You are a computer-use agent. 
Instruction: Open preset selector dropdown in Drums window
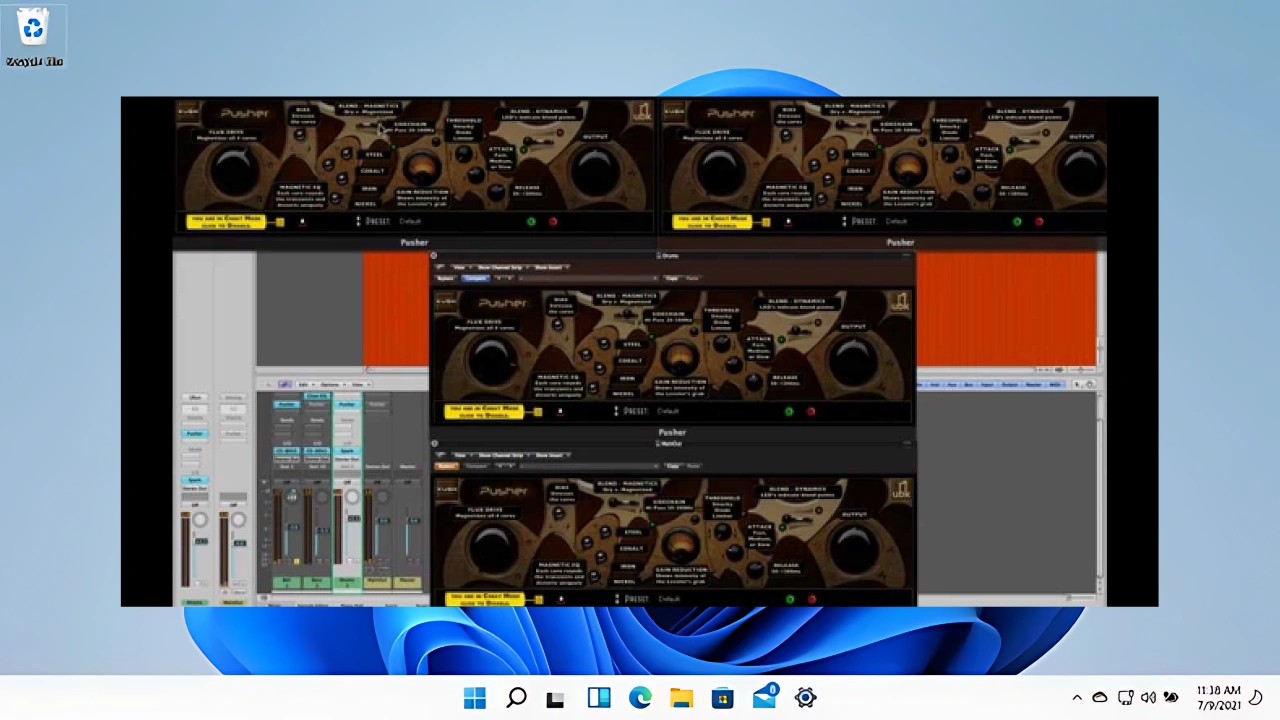tap(589, 278)
